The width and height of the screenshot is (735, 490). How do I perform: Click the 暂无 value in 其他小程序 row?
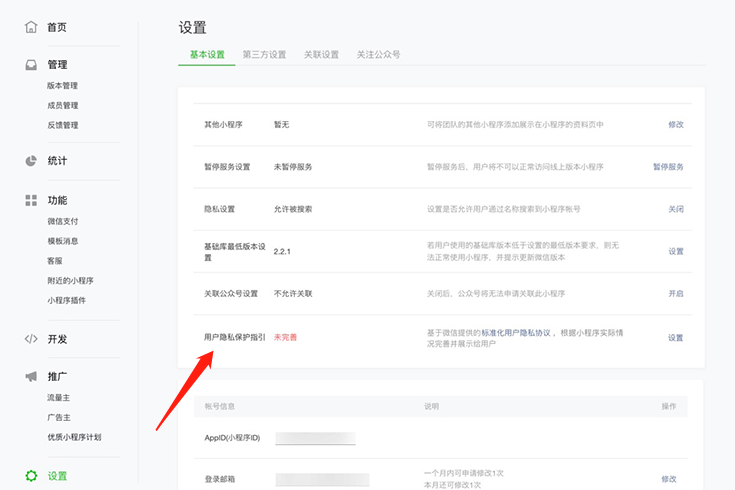[282, 124]
